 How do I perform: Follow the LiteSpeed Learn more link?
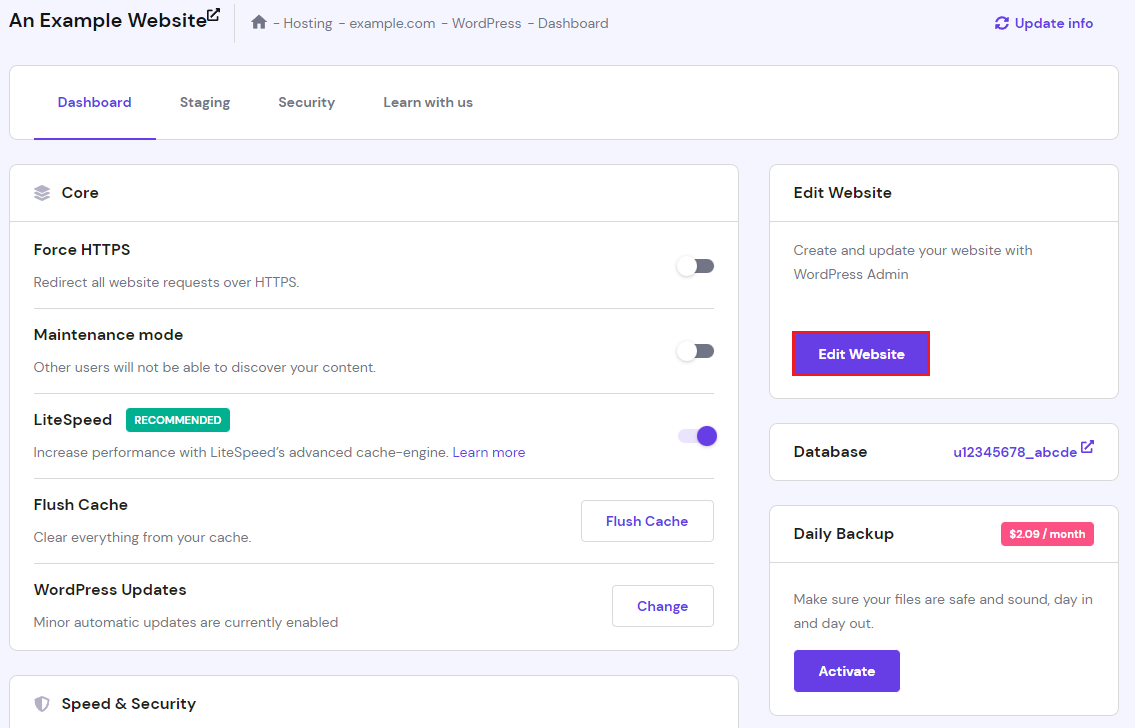489,452
